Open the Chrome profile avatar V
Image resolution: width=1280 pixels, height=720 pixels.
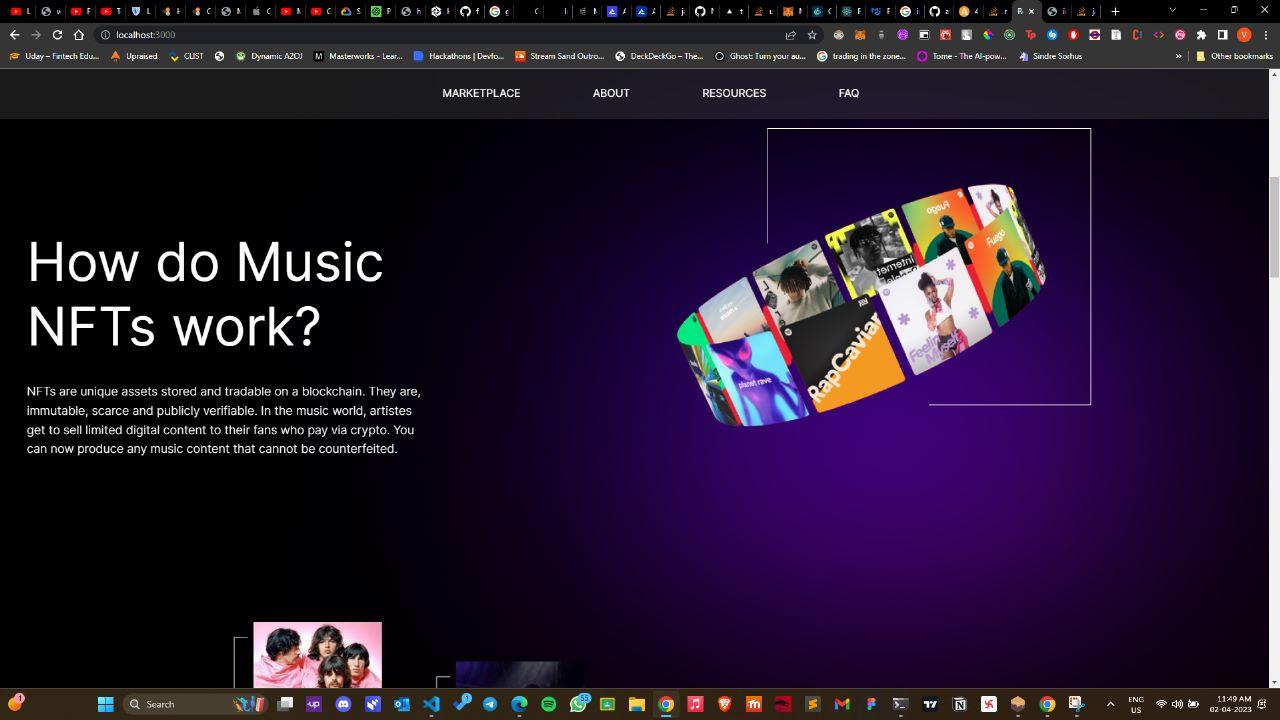click(1244, 35)
